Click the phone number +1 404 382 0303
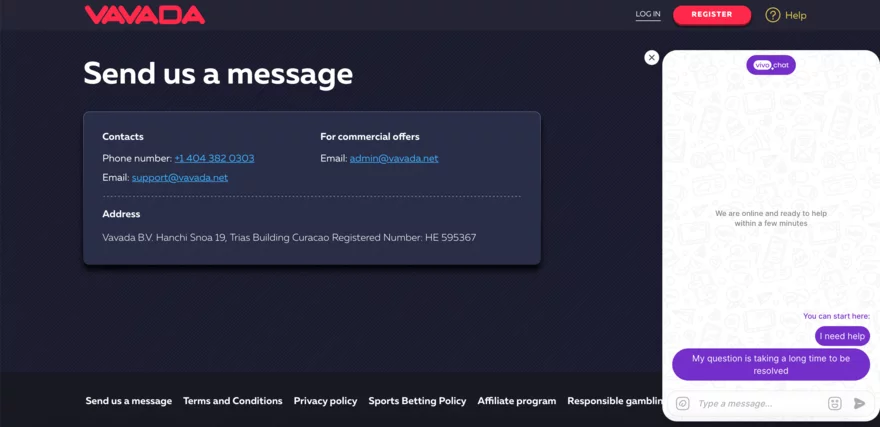880x427 pixels. point(214,158)
